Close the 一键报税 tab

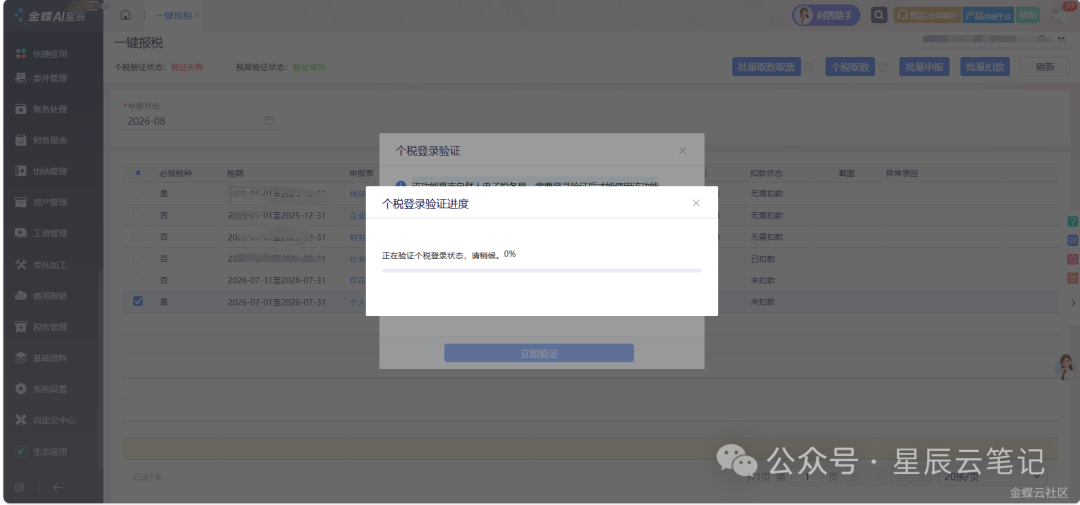coord(197,15)
